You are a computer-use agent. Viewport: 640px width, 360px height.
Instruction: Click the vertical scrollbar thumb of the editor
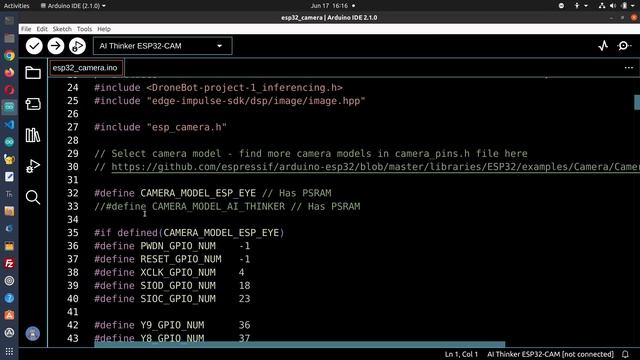(637, 102)
